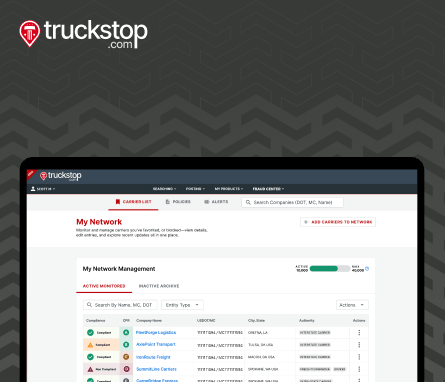Image resolution: width=445 pixels, height=382 pixels.
Task: Open the Active Monitored tab
Action: click(x=104, y=286)
